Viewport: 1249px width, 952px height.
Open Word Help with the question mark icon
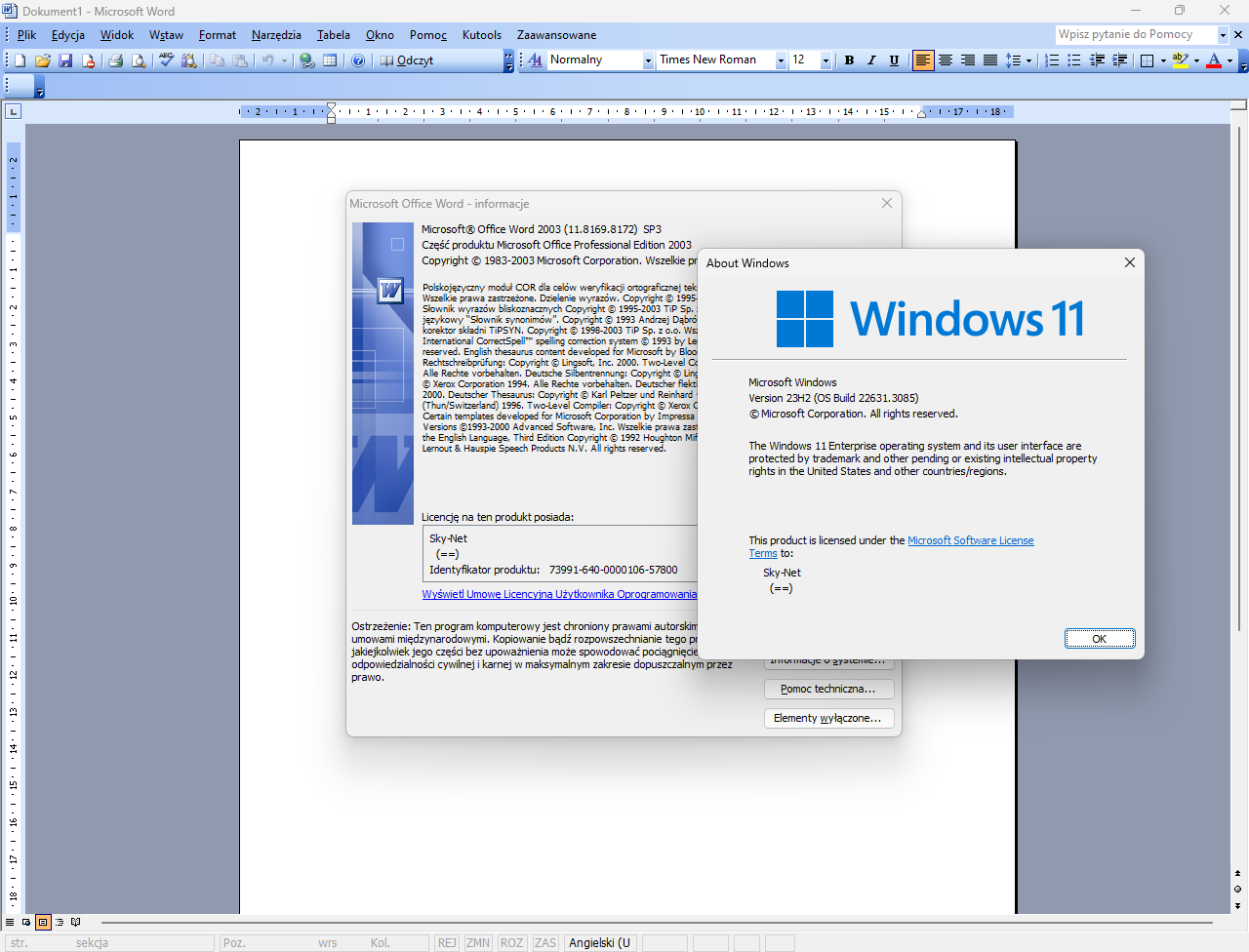click(358, 60)
